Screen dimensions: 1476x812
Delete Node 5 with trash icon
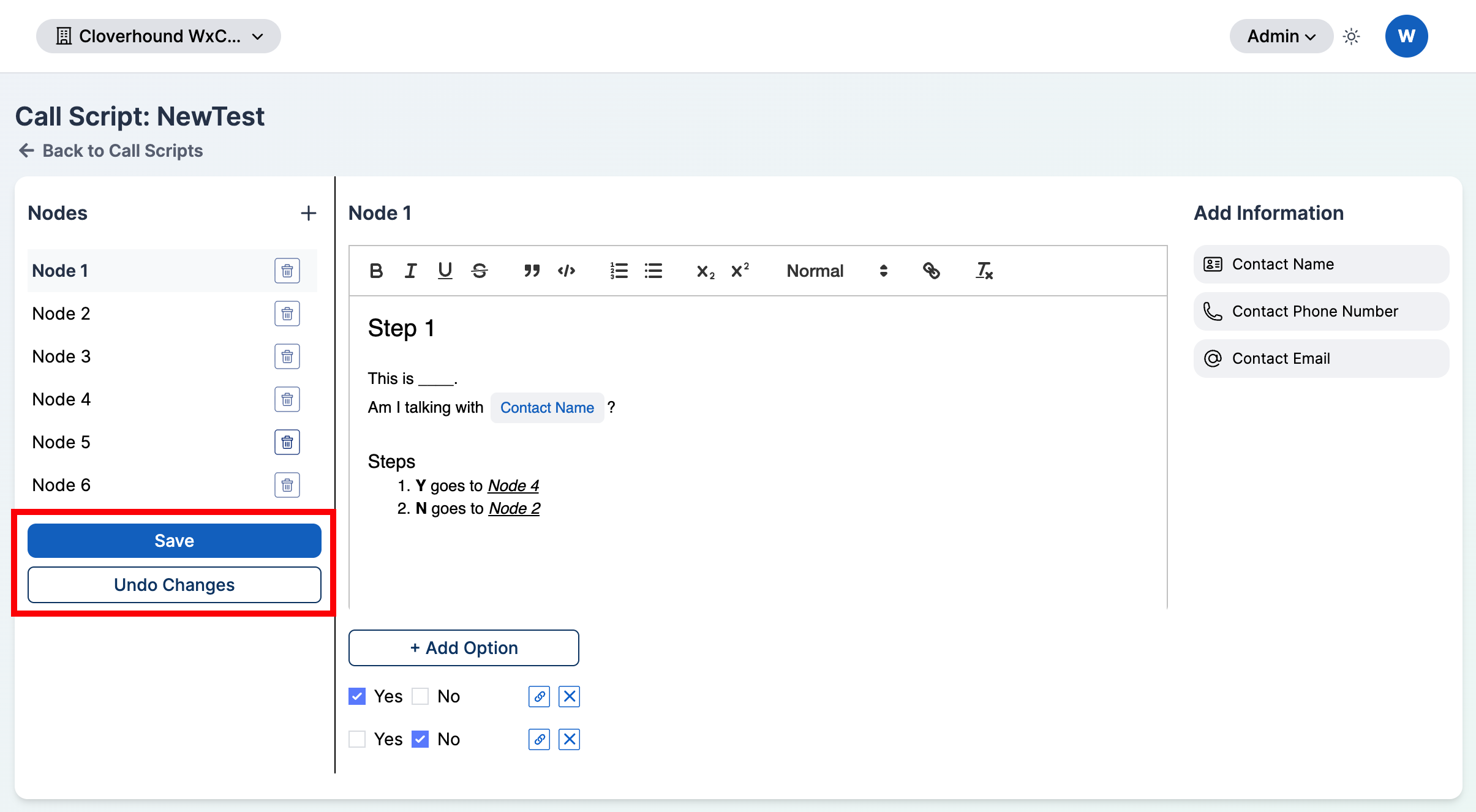point(287,442)
